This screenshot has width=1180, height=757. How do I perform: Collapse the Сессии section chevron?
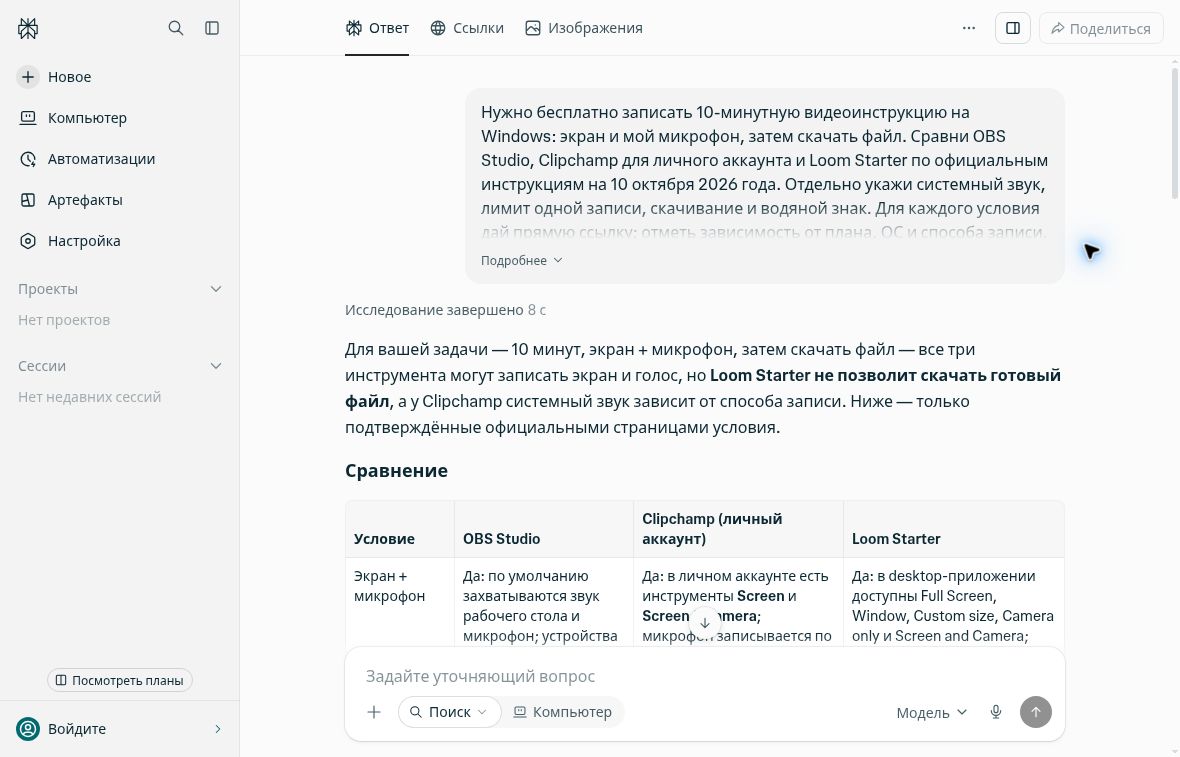click(x=216, y=366)
